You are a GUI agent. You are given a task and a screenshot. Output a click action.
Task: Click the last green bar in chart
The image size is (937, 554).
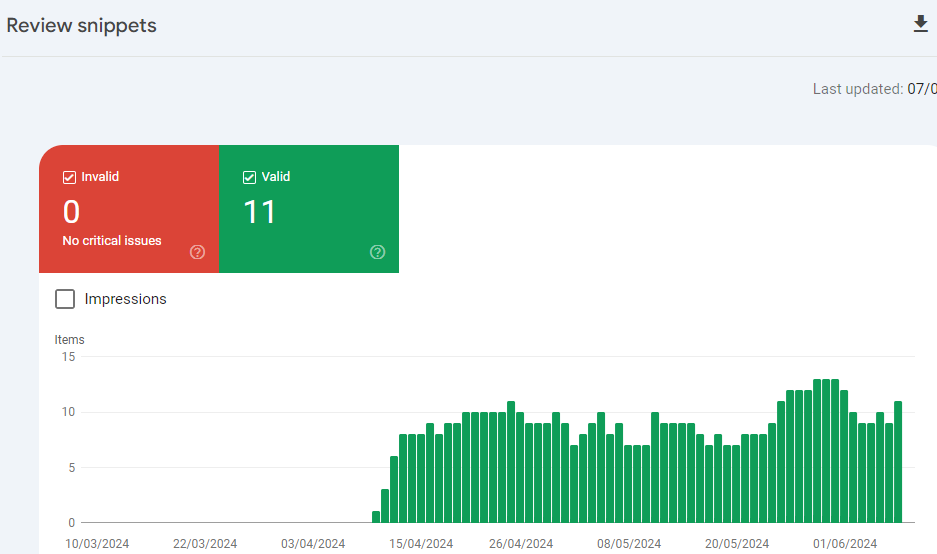click(898, 462)
